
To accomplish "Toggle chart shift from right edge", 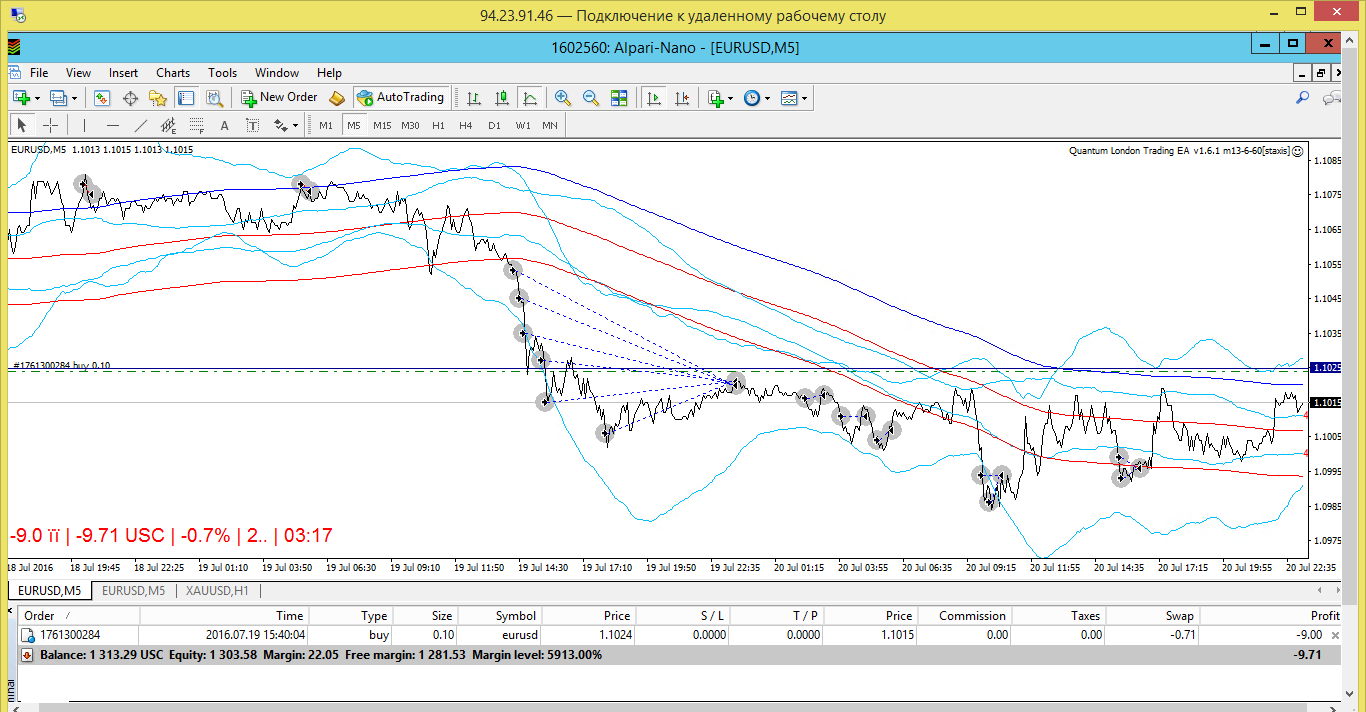I will pyautogui.click(x=682, y=98).
